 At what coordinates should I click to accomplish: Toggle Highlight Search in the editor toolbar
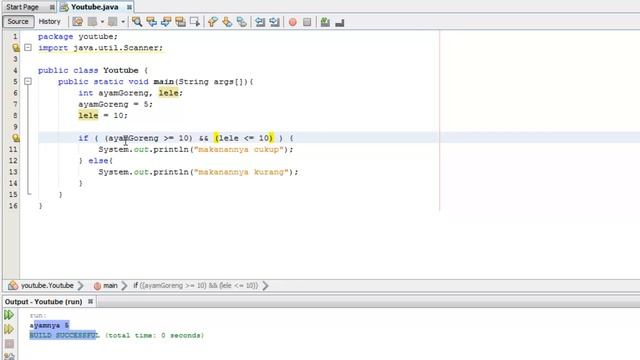click(x=180, y=22)
